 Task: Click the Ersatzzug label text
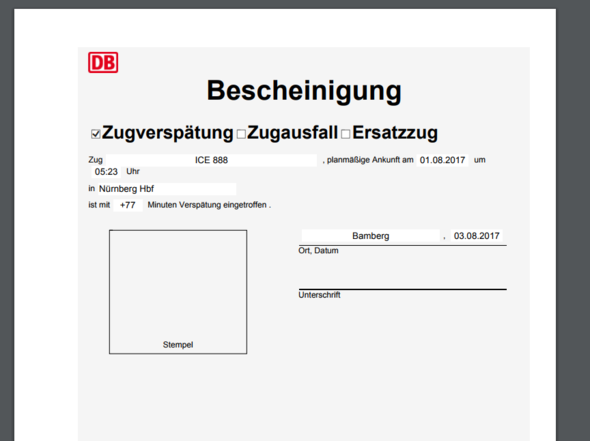[395, 133]
